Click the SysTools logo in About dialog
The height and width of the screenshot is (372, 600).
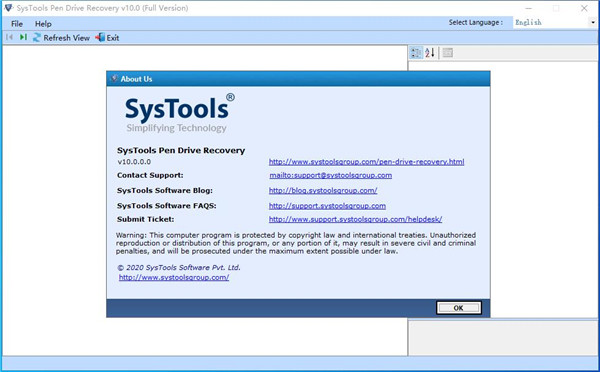tap(179, 113)
